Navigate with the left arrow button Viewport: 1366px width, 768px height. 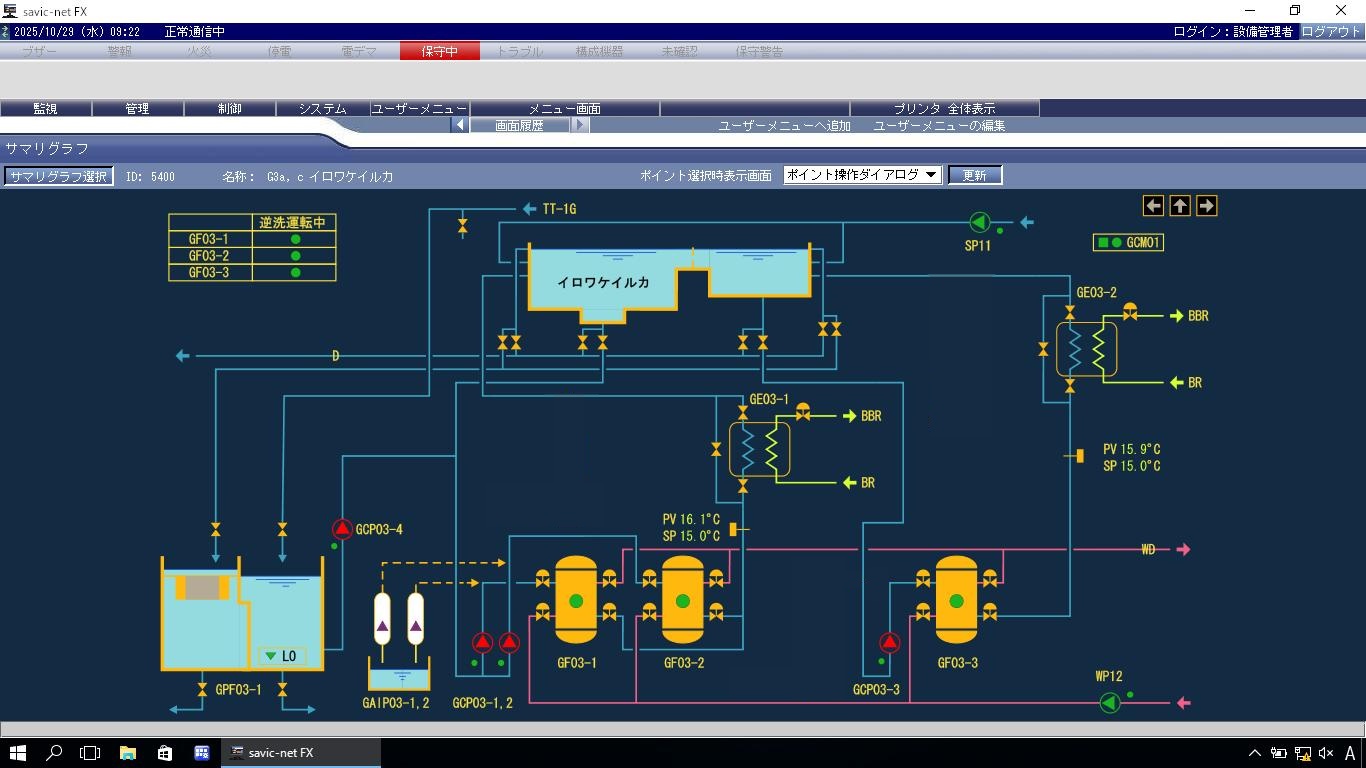1154,206
